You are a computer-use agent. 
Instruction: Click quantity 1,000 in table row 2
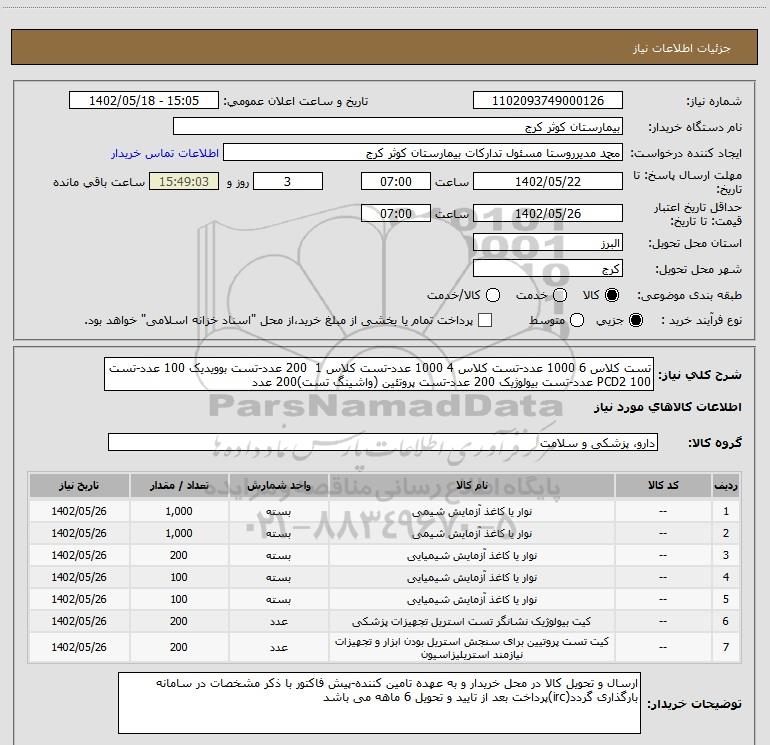tap(179, 533)
